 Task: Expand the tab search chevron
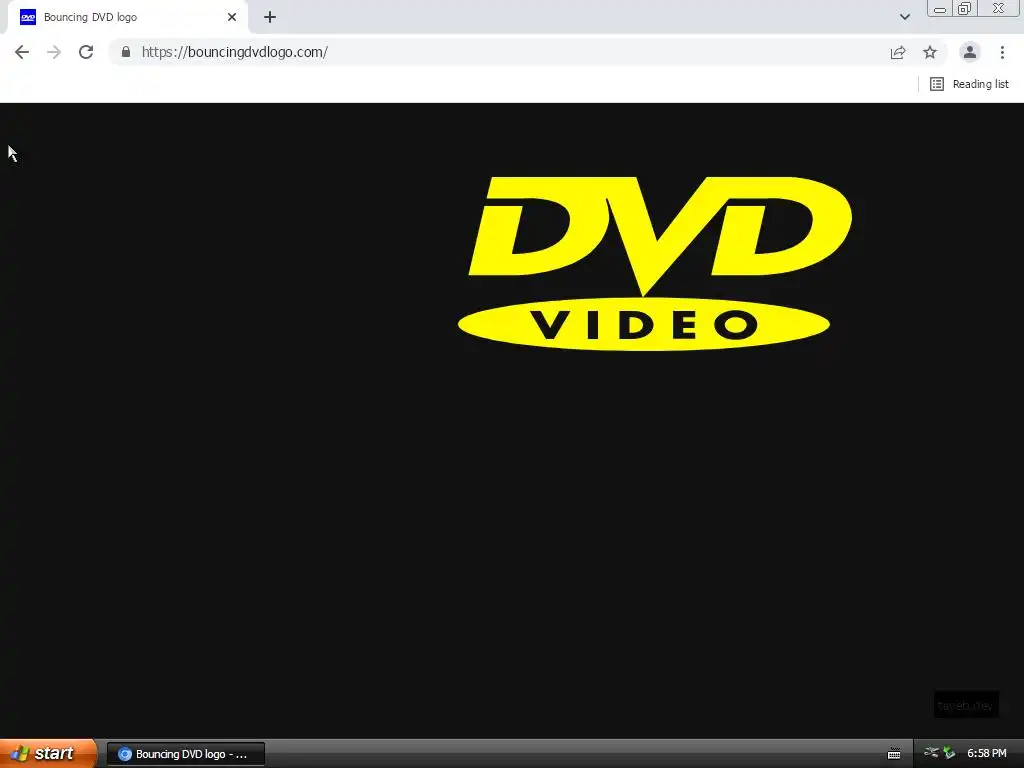pos(904,17)
